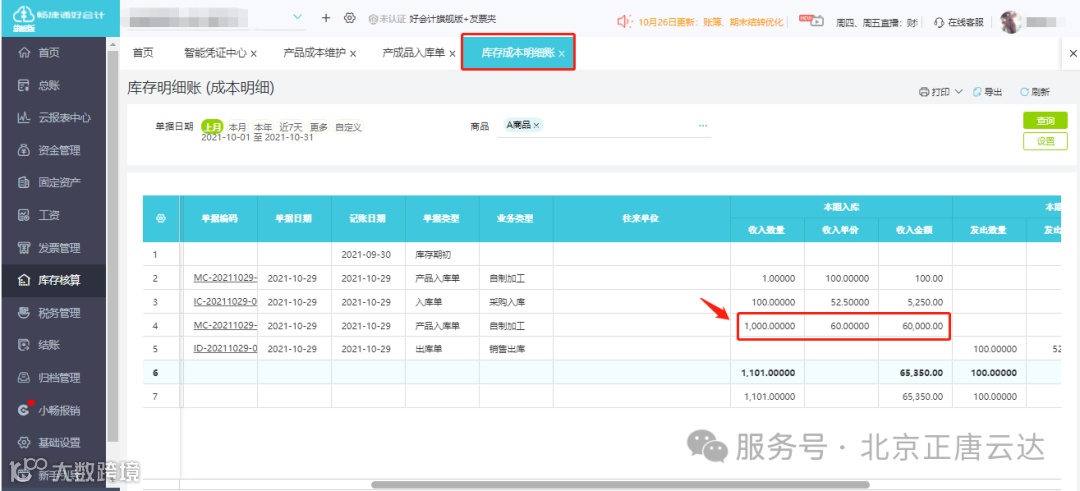Open the 打印 print dropdown
This screenshot has height=491, width=1080.
click(941, 92)
